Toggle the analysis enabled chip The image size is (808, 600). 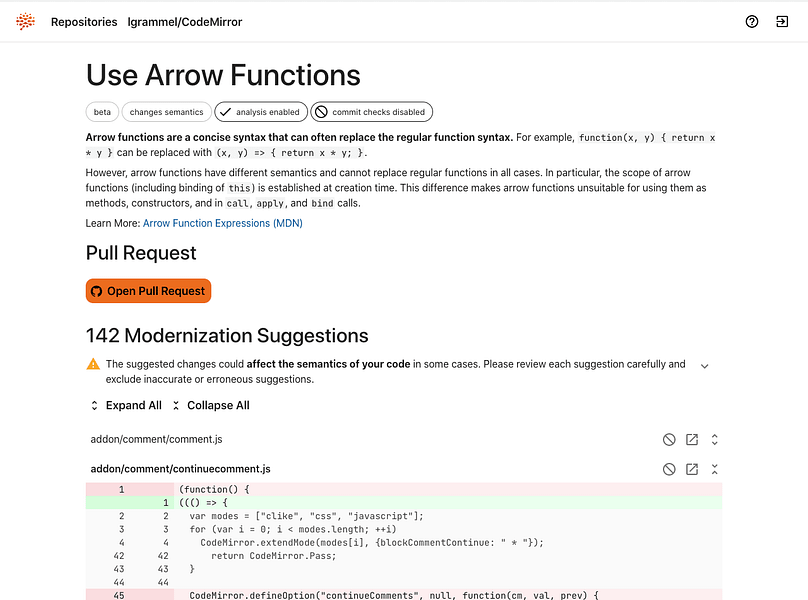click(261, 112)
